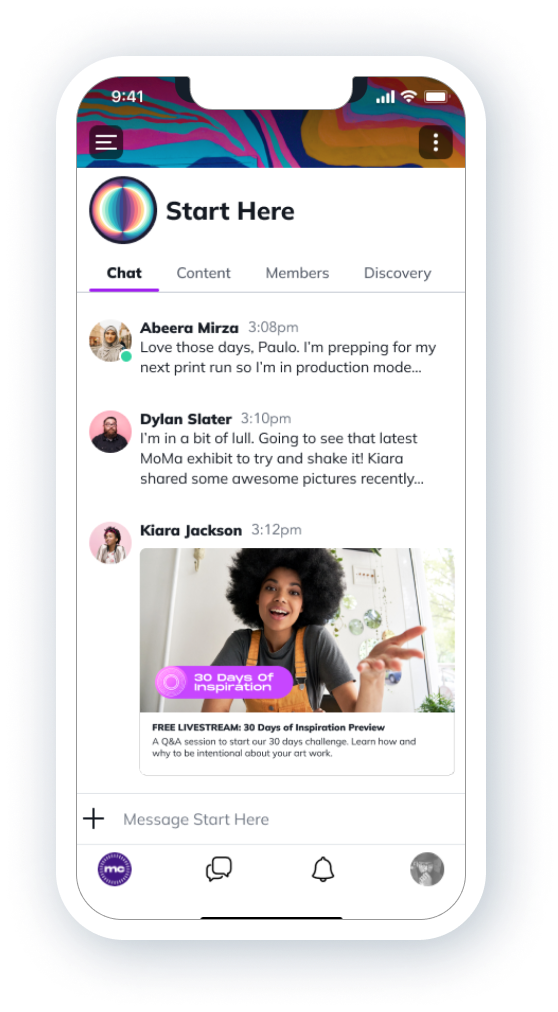Select the Chat tab
This screenshot has width=558, height=1012.
(x=124, y=273)
